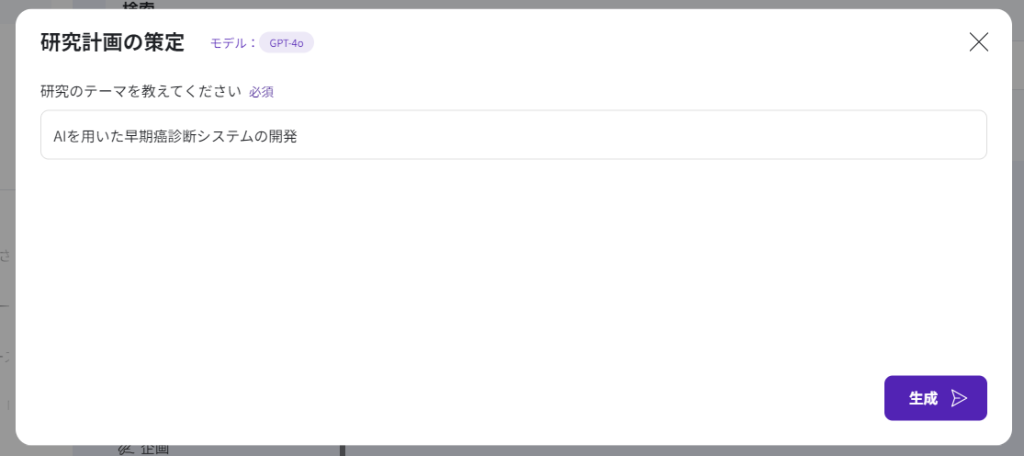Click the 企画 pencil icon at bottom

coord(125,449)
